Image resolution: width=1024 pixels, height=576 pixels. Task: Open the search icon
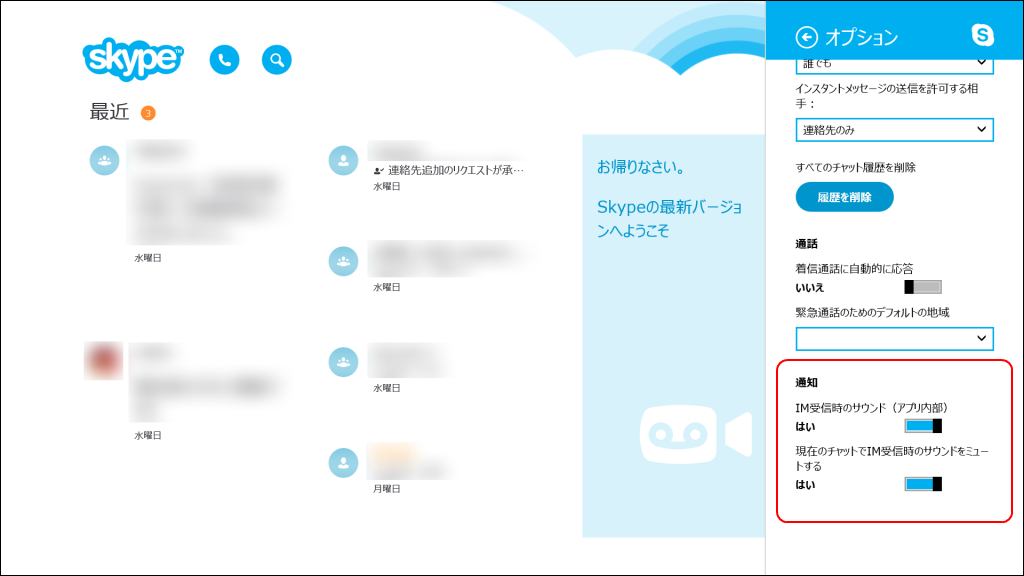point(276,59)
